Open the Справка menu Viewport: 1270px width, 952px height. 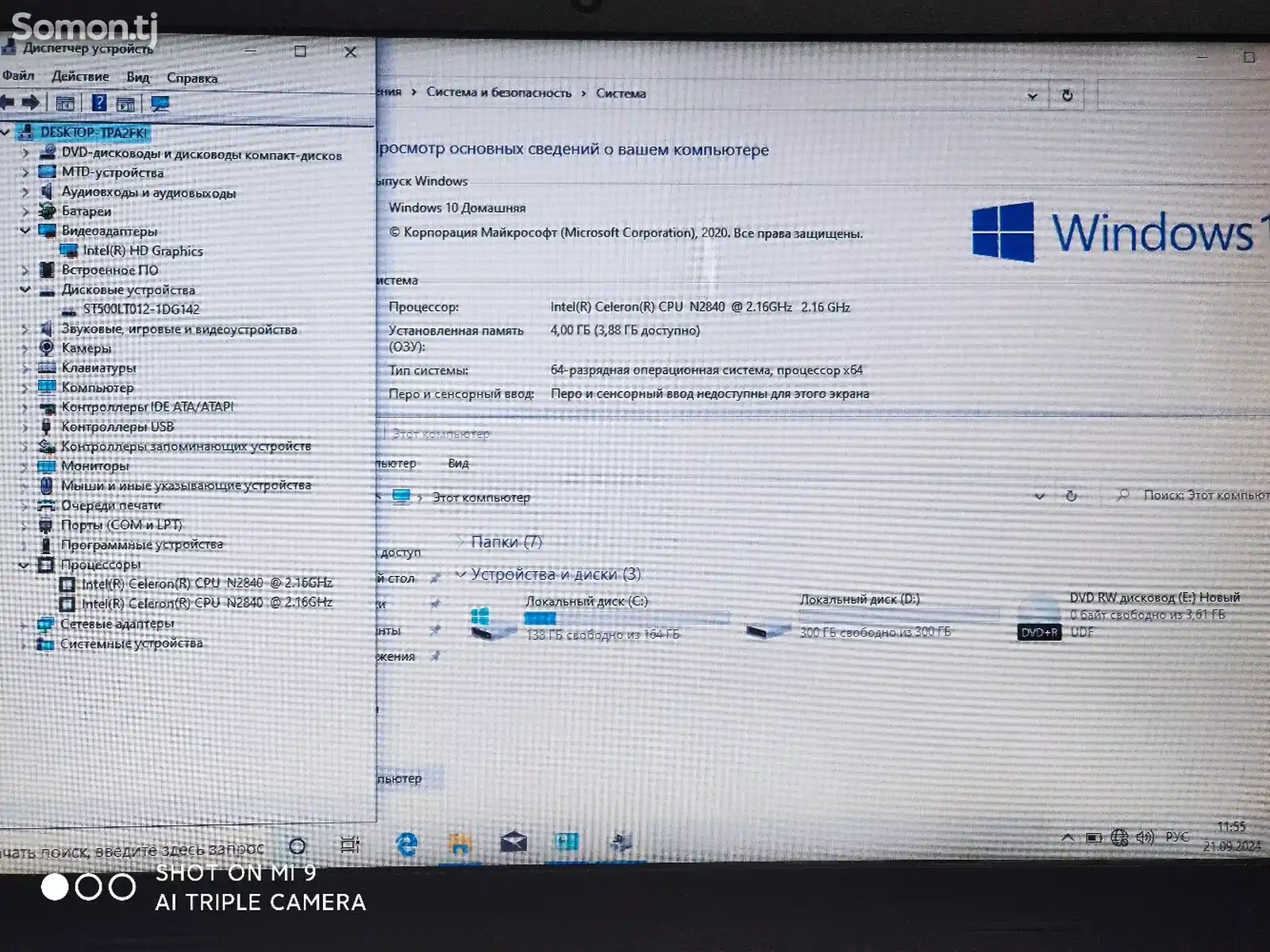click(192, 78)
